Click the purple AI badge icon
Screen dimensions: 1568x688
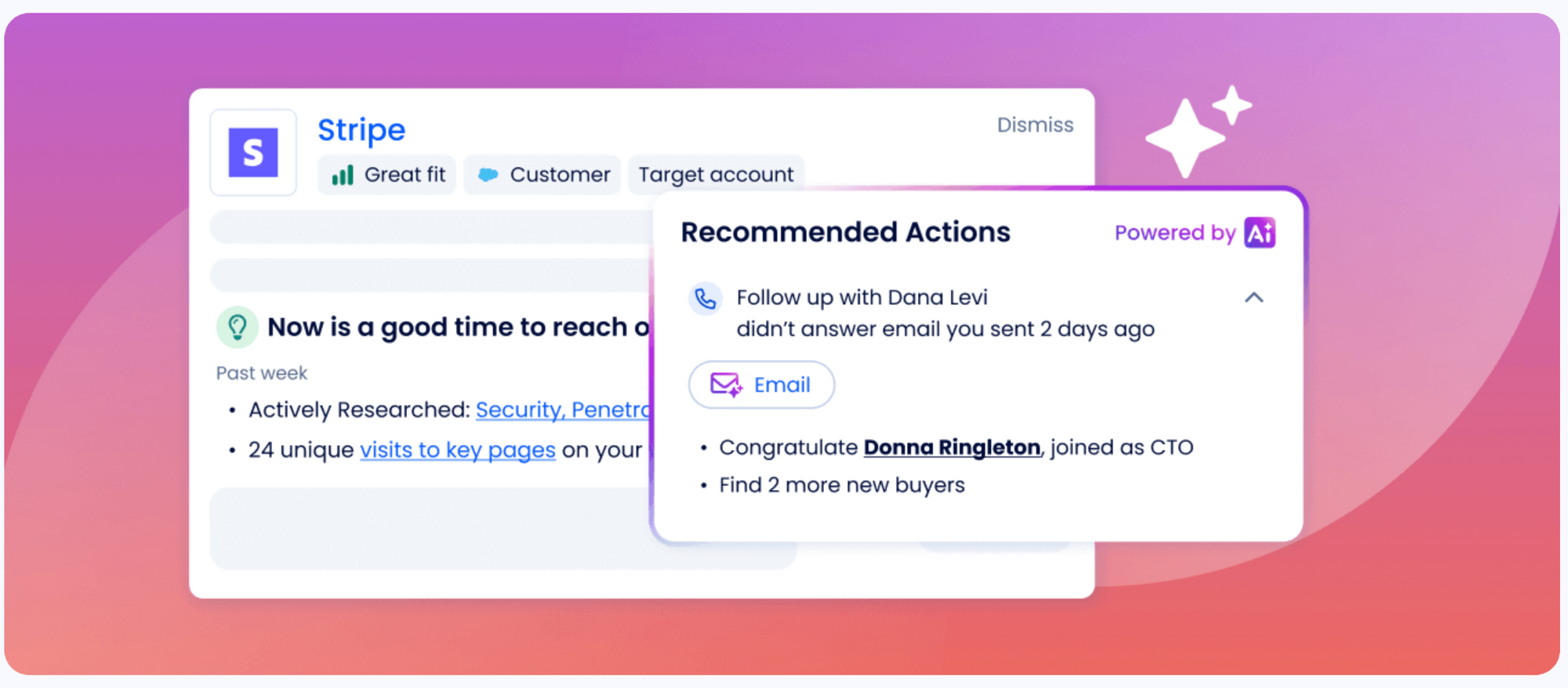click(1260, 233)
